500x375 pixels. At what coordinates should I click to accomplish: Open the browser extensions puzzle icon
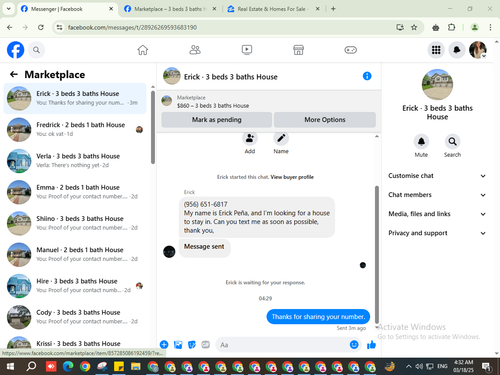[x=451, y=27]
